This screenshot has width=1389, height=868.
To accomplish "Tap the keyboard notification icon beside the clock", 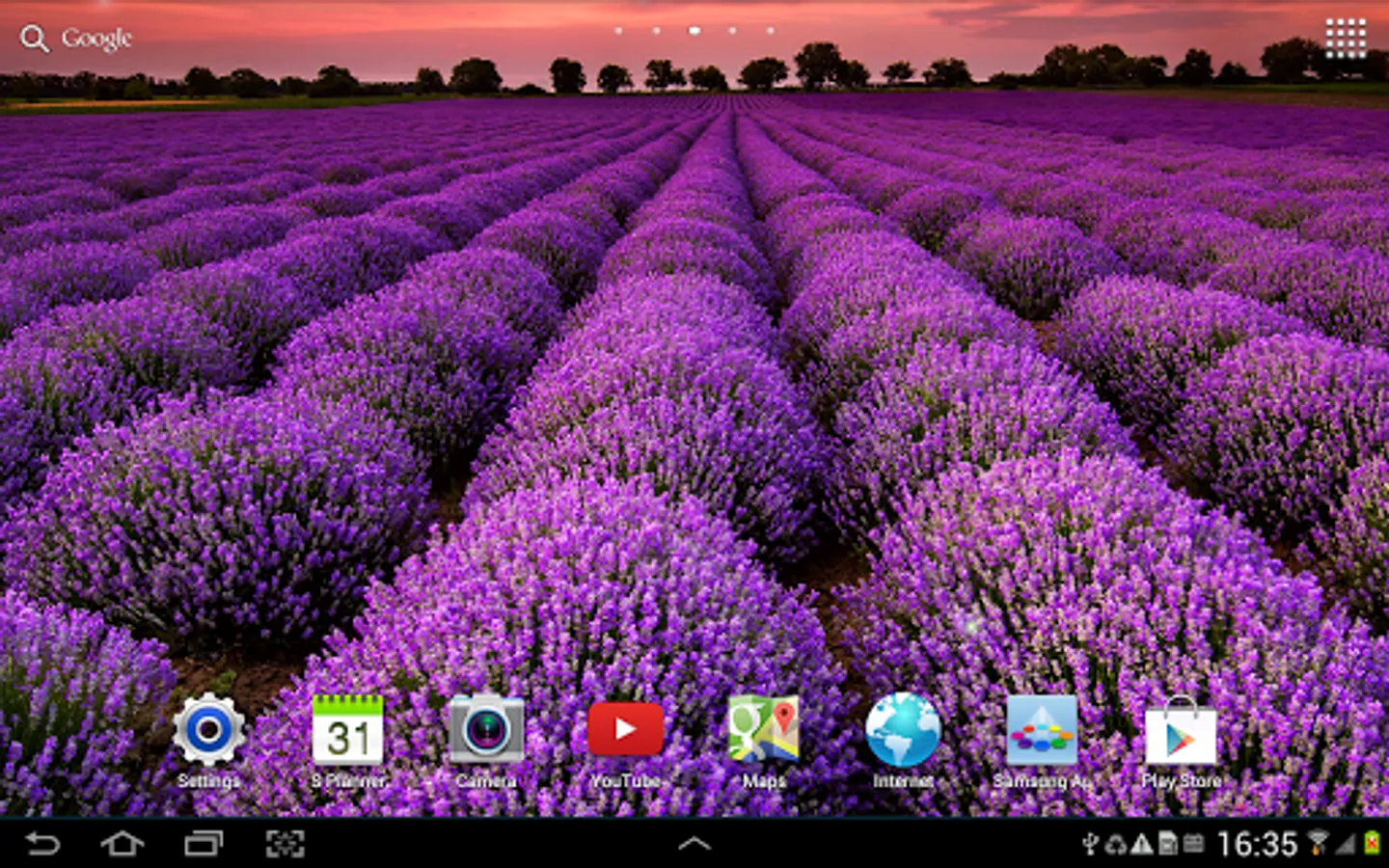I will pyautogui.click(x=1193, y=845).
